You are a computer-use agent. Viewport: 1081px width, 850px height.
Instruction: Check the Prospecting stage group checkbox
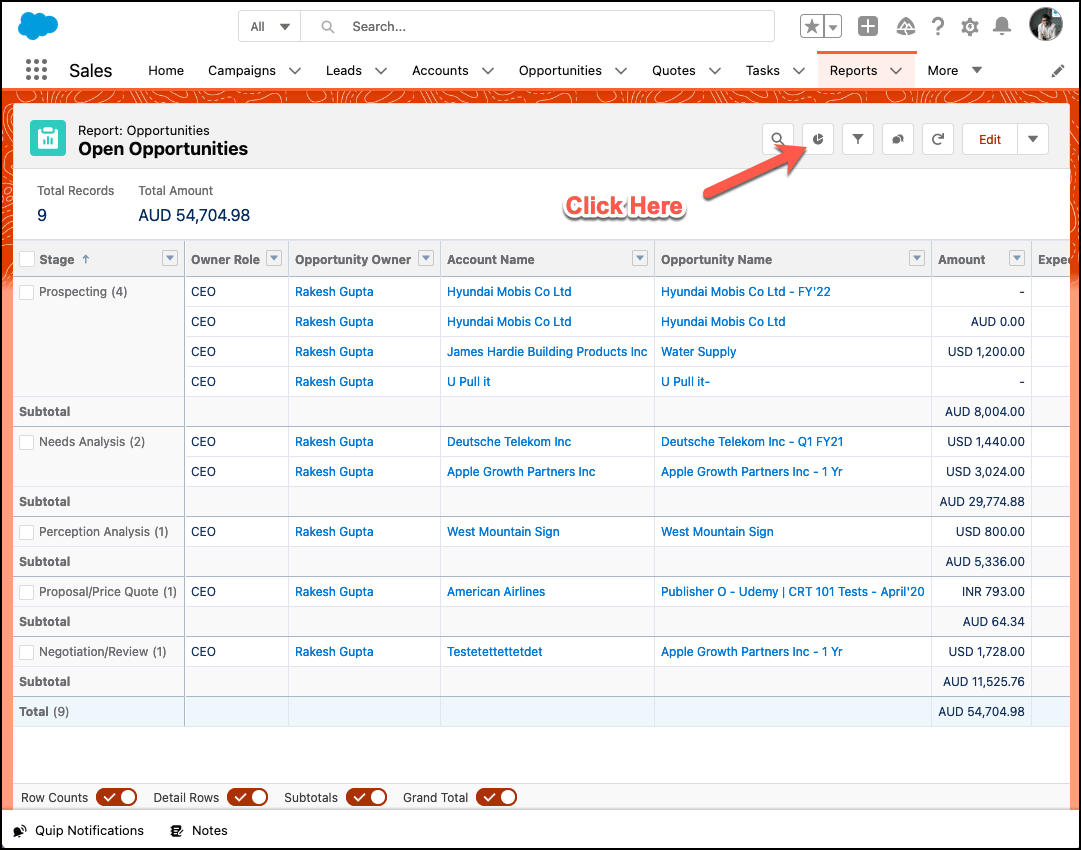pyautogui.click(x=26, y=291)
